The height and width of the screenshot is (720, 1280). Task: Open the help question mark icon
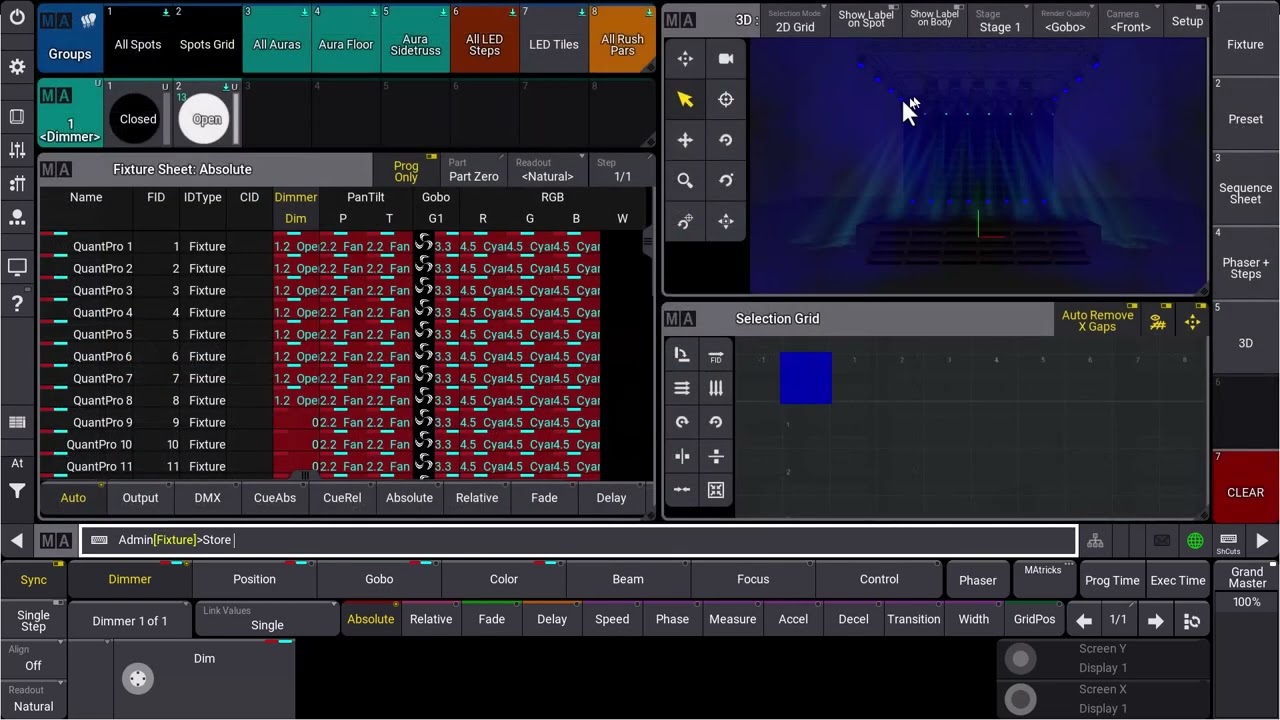pyautogui.click(x=17, y=304)
